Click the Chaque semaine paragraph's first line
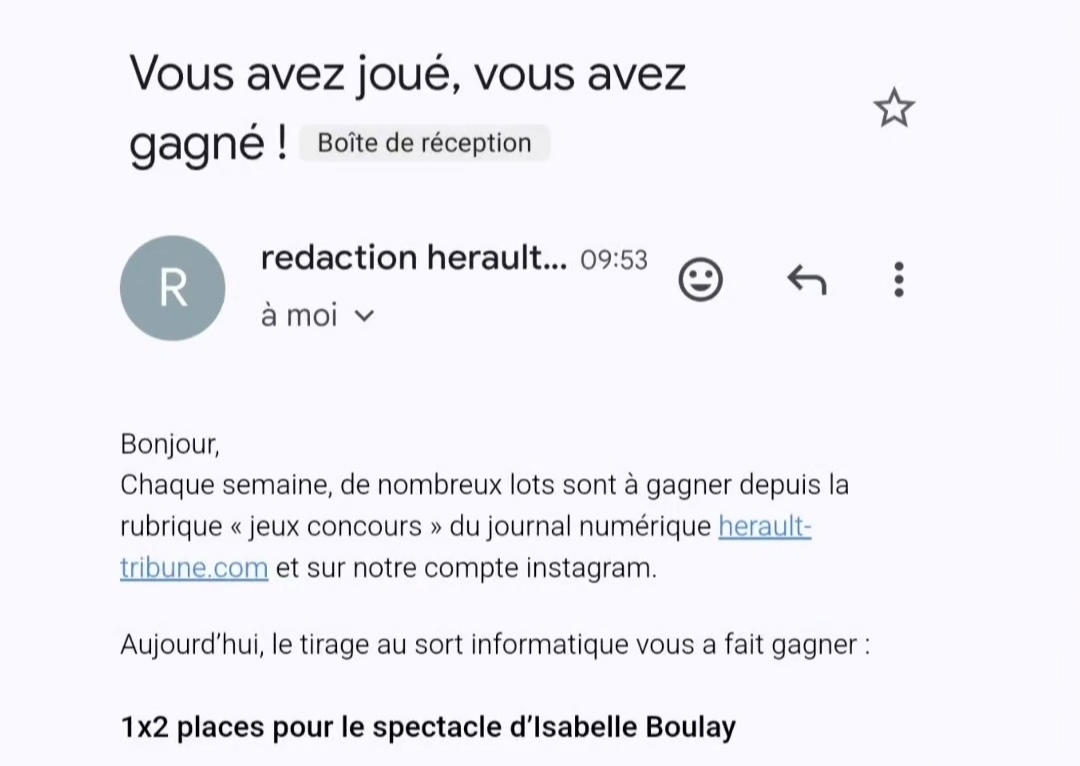Screen dimensions: 1080x766 click(484, 486)
